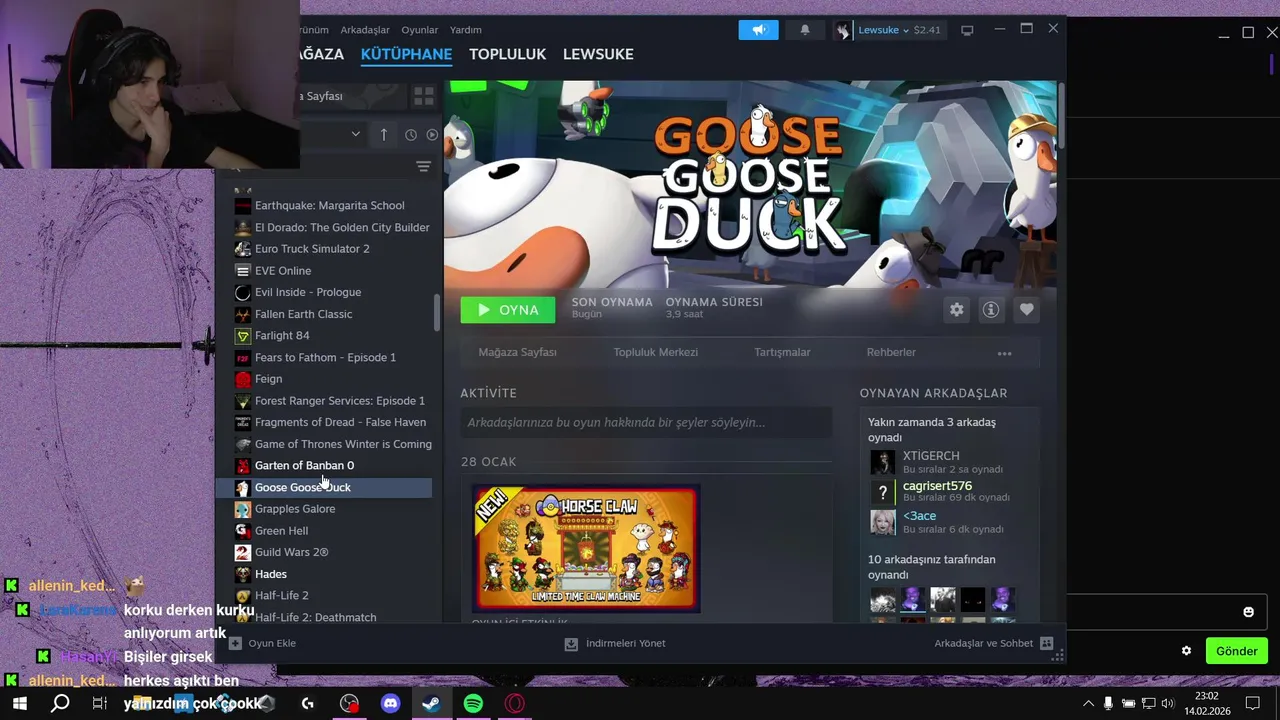Open the LEWSUKE profile section
1280x720 pixels.
[598, 54]
